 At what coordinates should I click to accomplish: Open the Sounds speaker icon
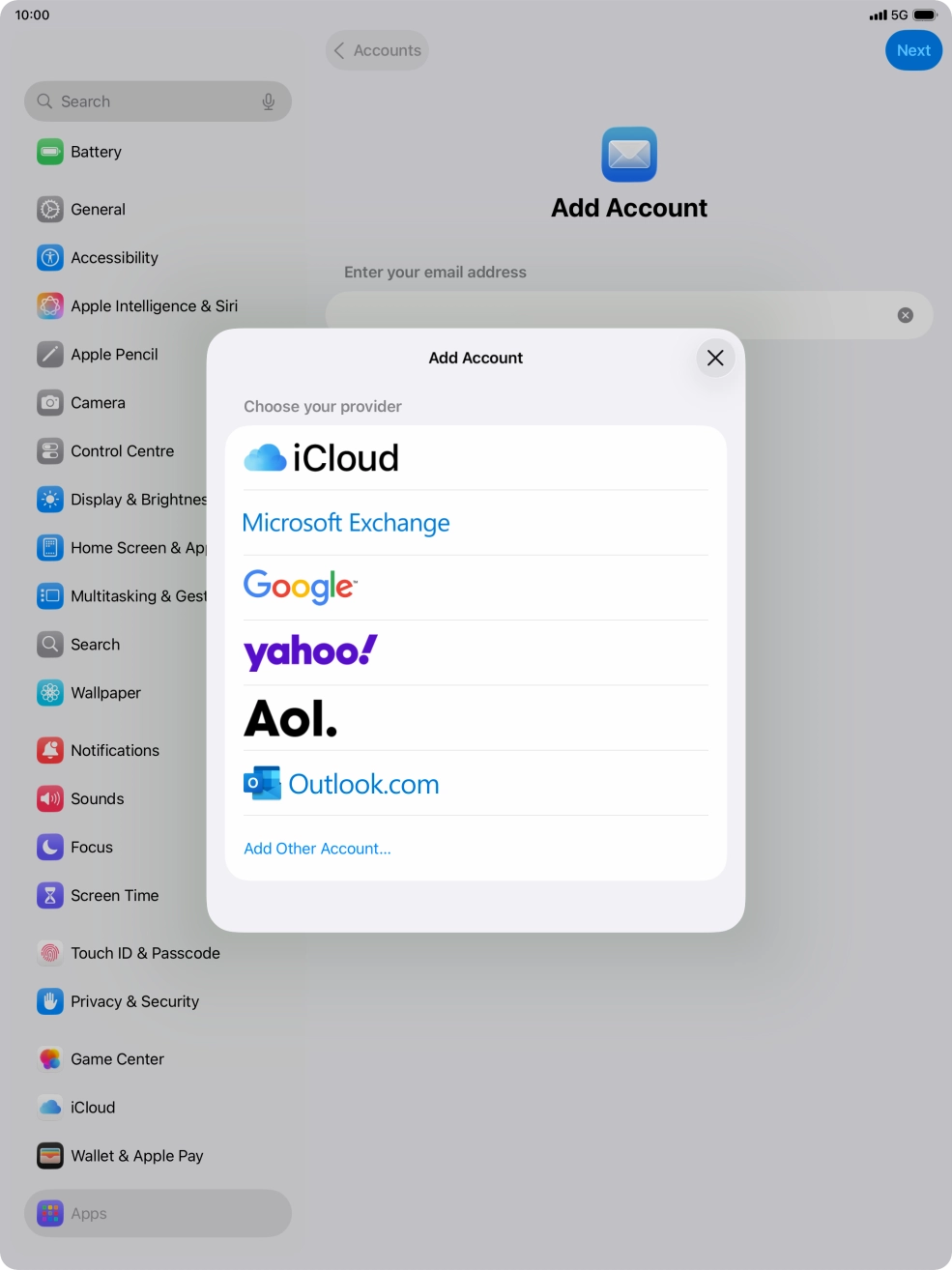pyautogui.click(x=50, y=799)
